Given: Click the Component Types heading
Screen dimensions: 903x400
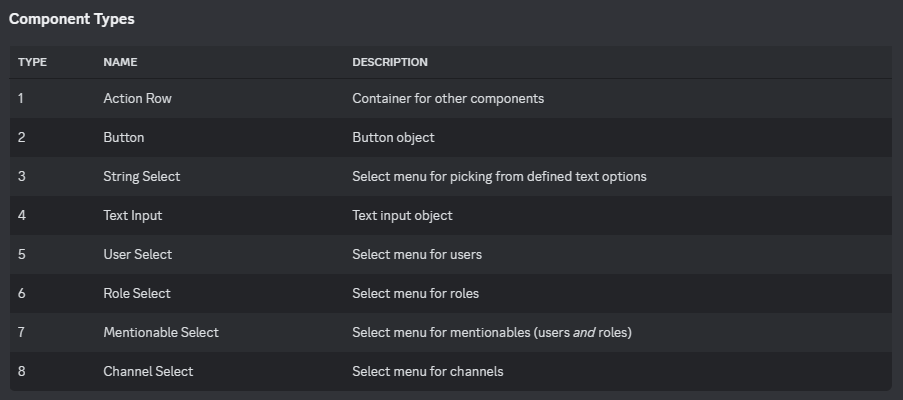Looking at the screenshot, I should pos(71,19).
